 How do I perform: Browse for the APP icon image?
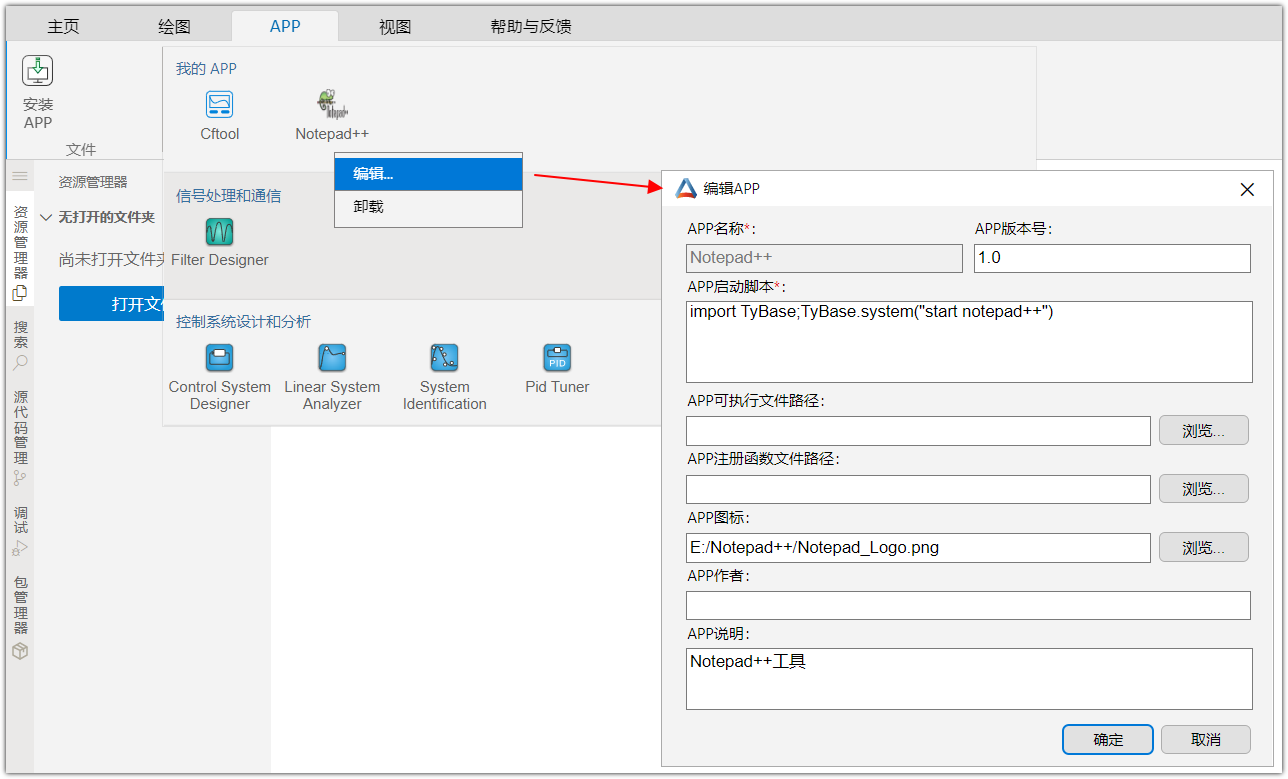click(x=1204, y=548)
